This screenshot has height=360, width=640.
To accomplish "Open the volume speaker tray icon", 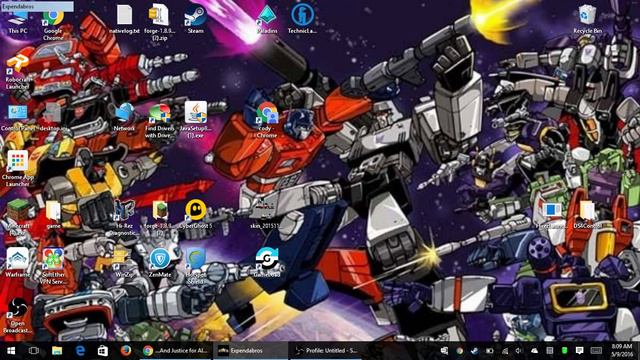I will point(519,351).
